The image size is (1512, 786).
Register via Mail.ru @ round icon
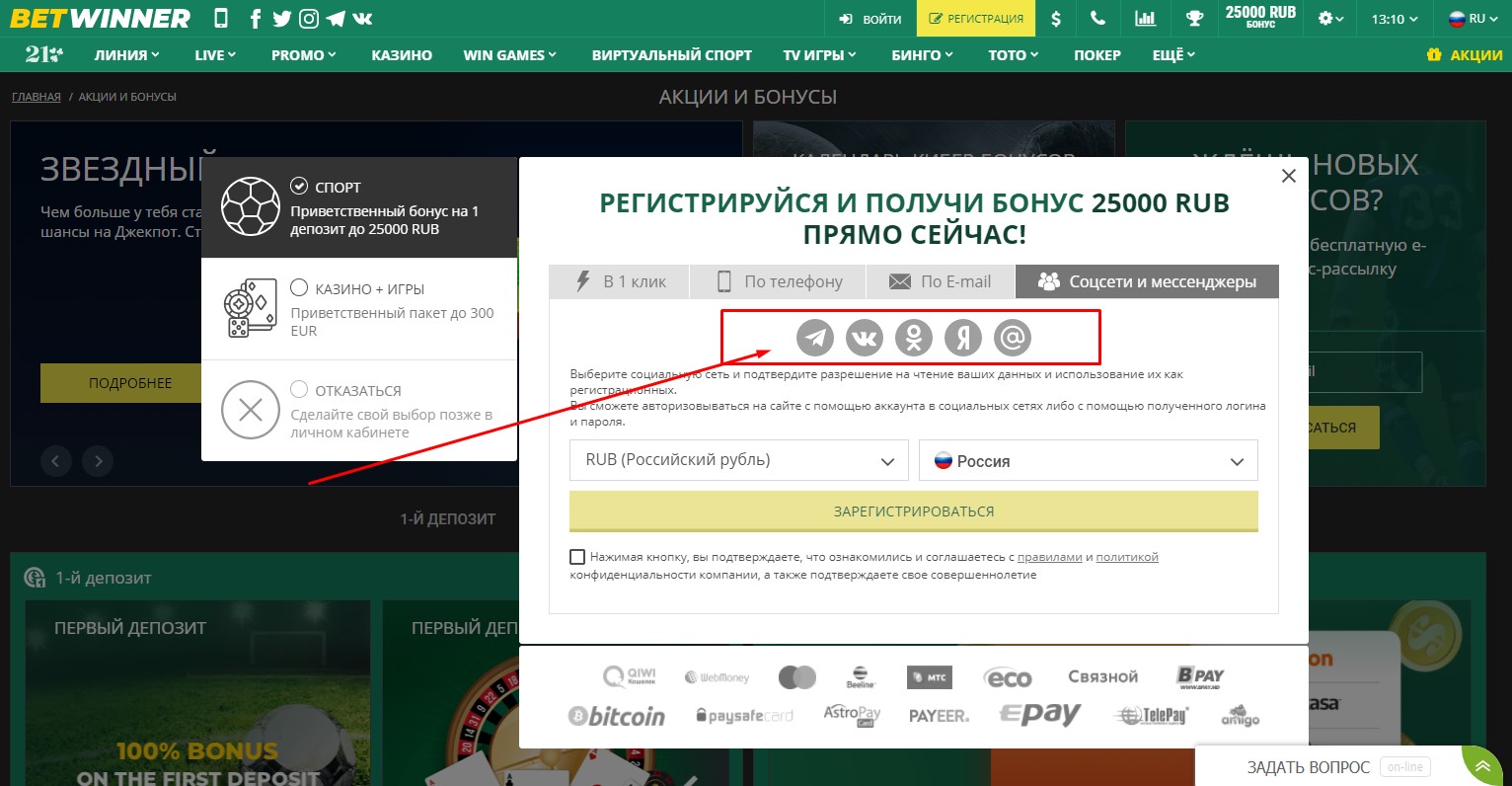click(1013, 338)
